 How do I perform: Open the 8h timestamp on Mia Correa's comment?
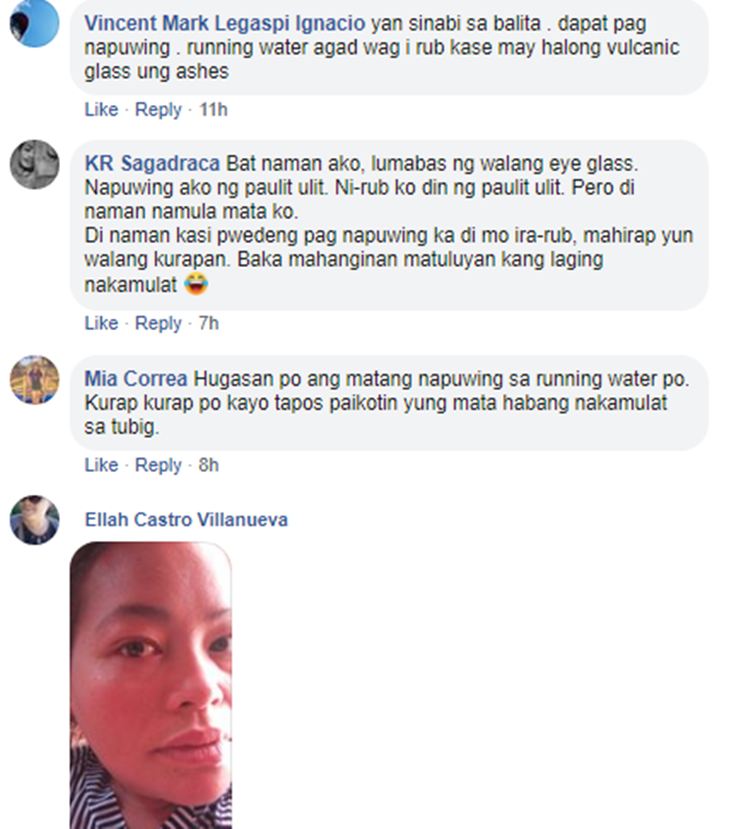[x=208, y=465]
